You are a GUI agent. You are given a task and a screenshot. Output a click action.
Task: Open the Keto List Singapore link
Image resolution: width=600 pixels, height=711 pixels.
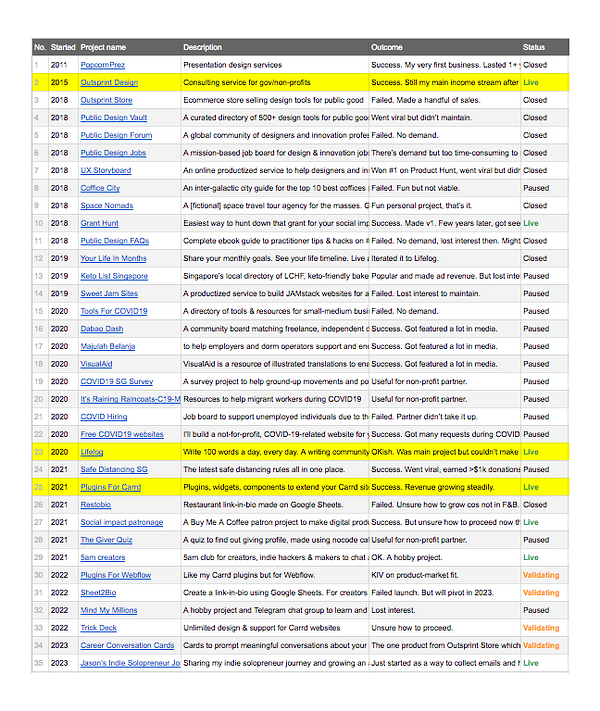tap(114, 276)
